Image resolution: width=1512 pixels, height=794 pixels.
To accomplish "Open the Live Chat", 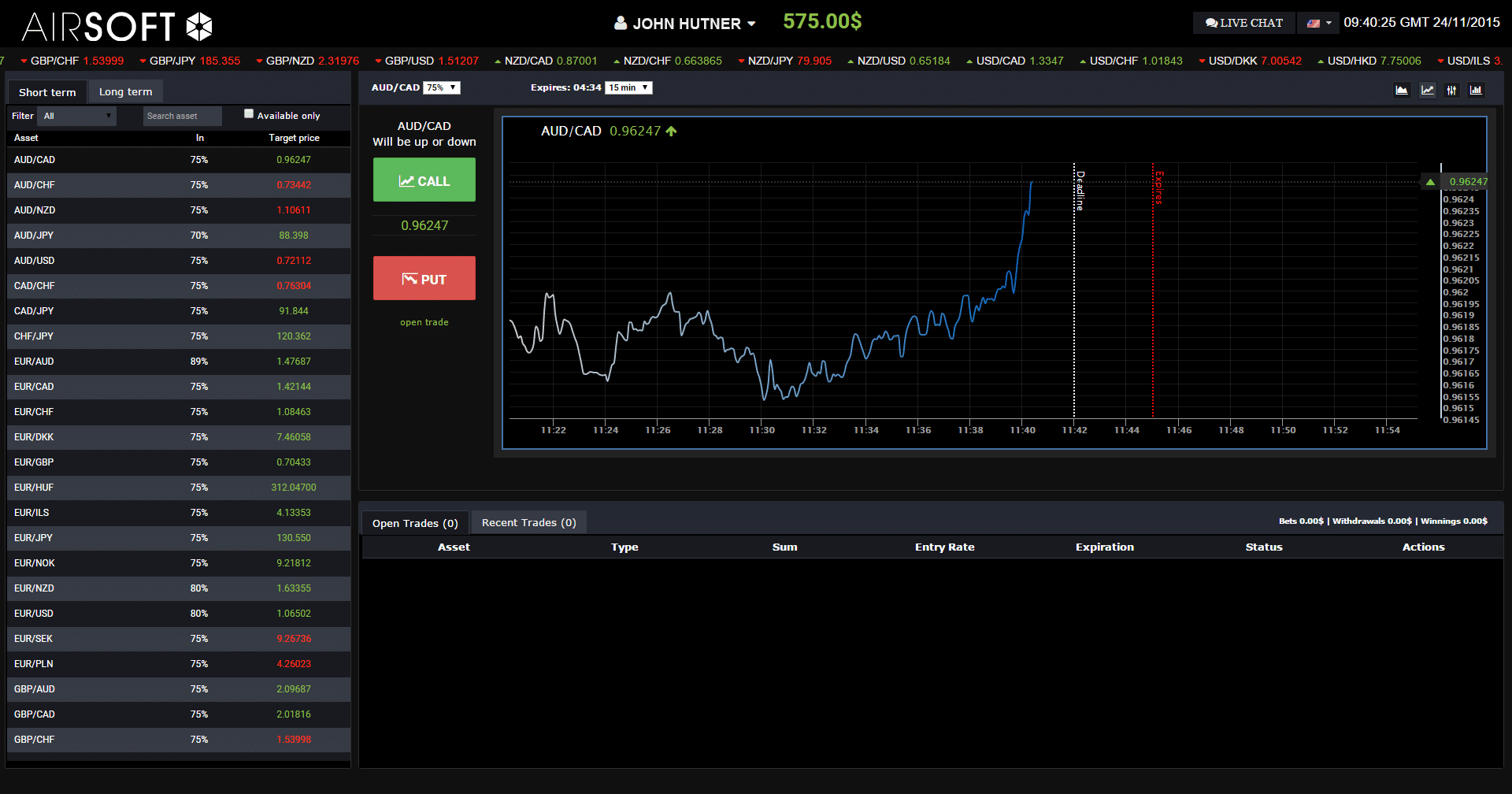I will click(1243, 24).
